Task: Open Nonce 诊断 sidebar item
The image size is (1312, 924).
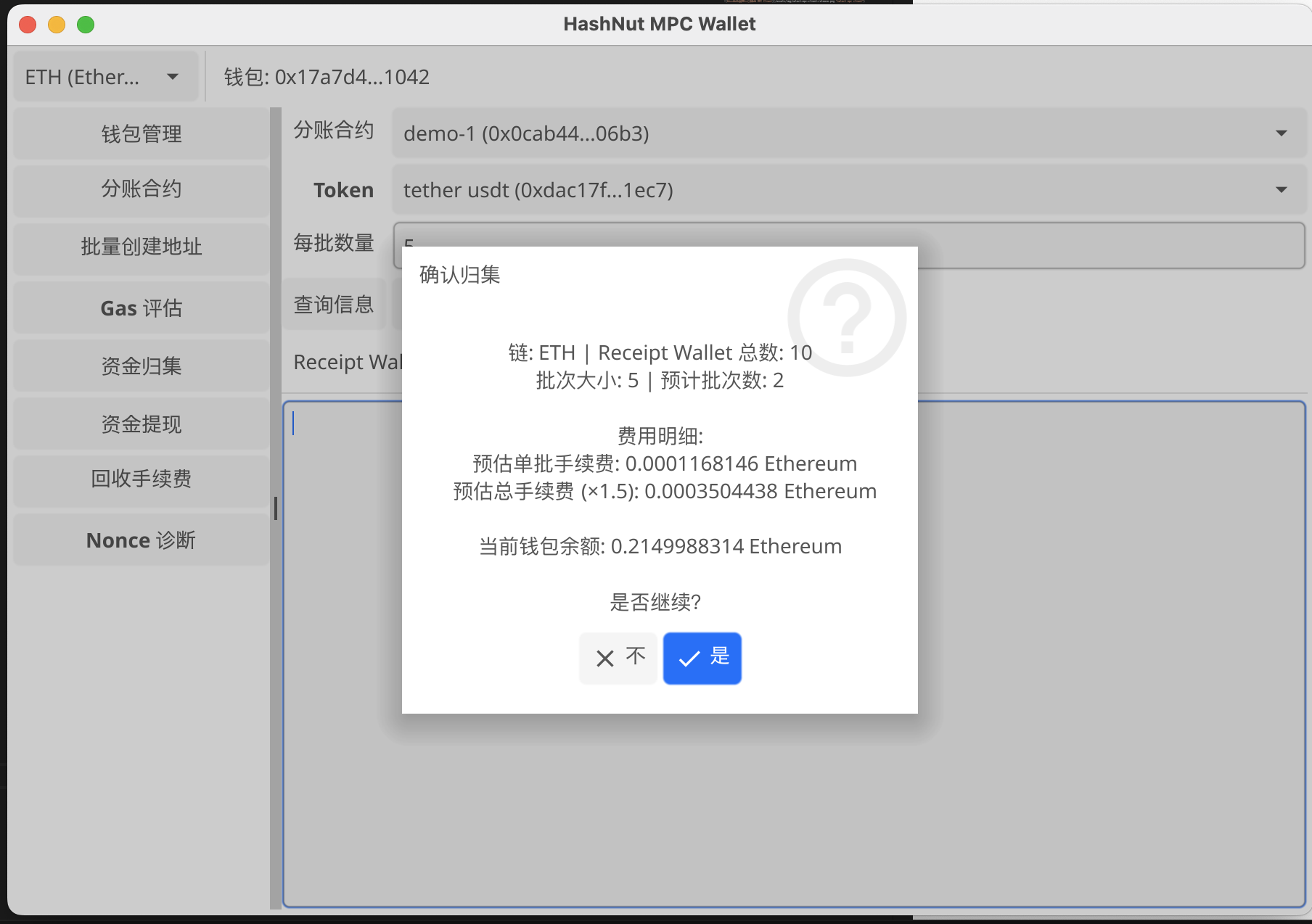Action: click(x=142, y=540)
